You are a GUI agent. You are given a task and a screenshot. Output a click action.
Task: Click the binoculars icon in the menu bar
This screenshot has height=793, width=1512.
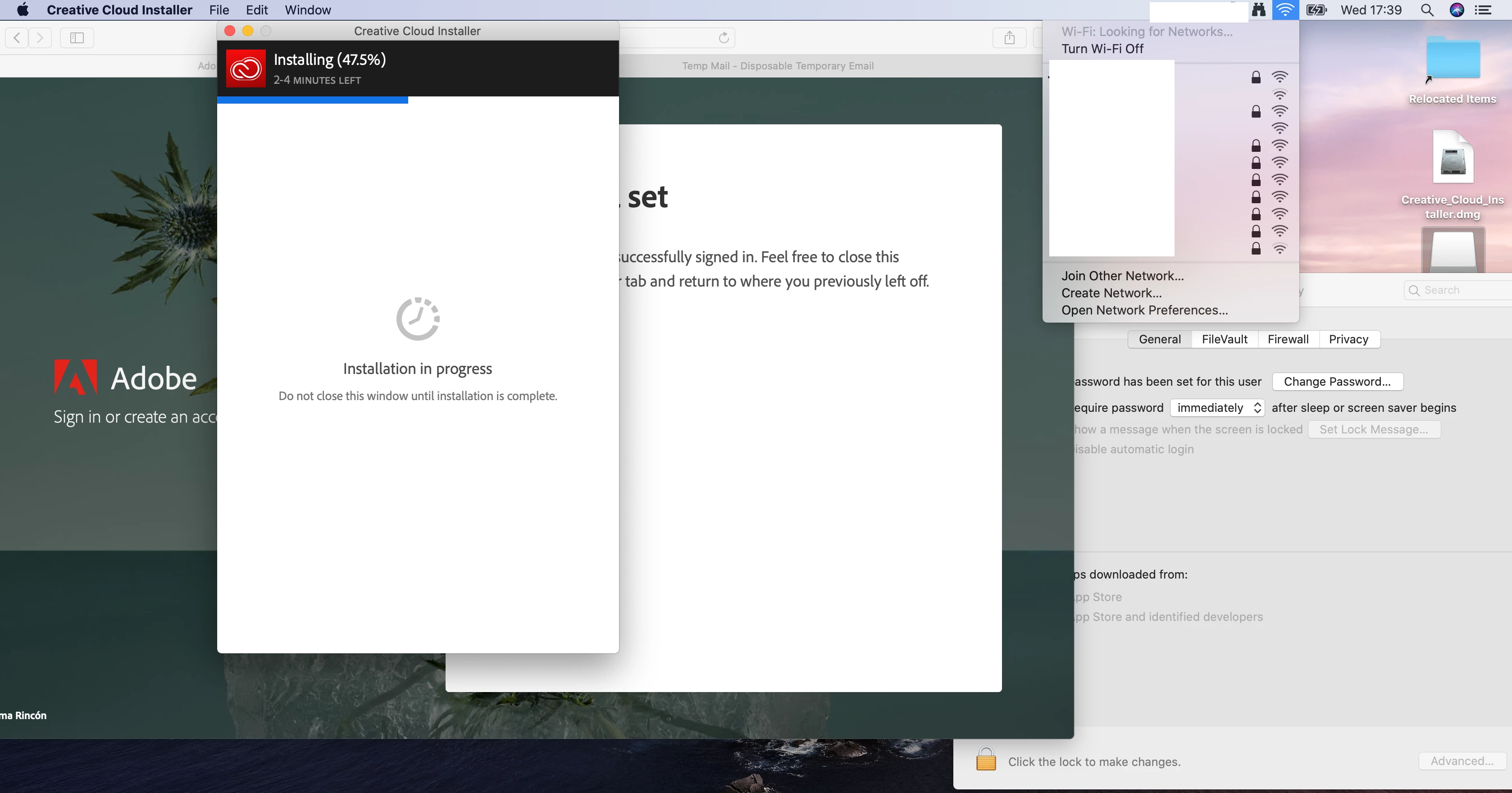[x=1258, y=10]
